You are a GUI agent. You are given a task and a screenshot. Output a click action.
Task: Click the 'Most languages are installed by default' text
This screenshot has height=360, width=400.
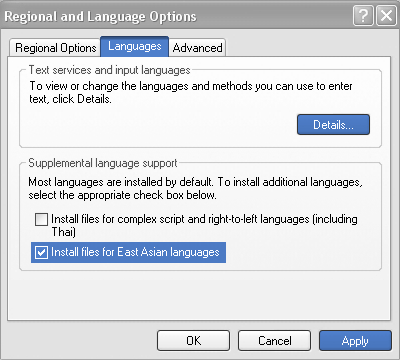[x=195, y=188]
